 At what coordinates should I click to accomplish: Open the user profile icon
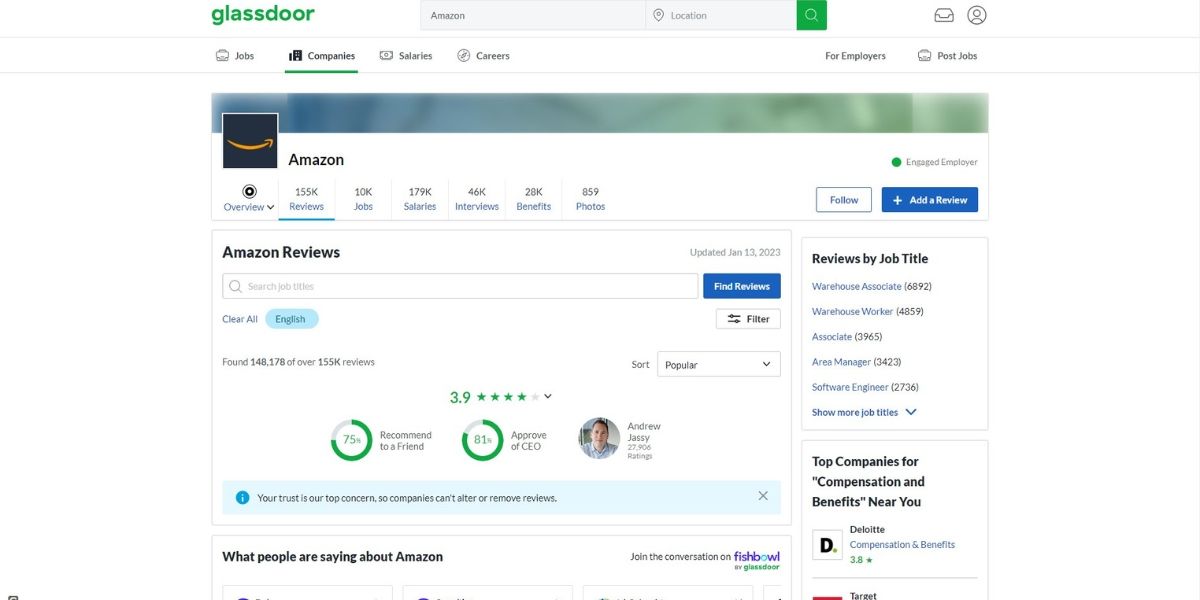tap(977, 15)
